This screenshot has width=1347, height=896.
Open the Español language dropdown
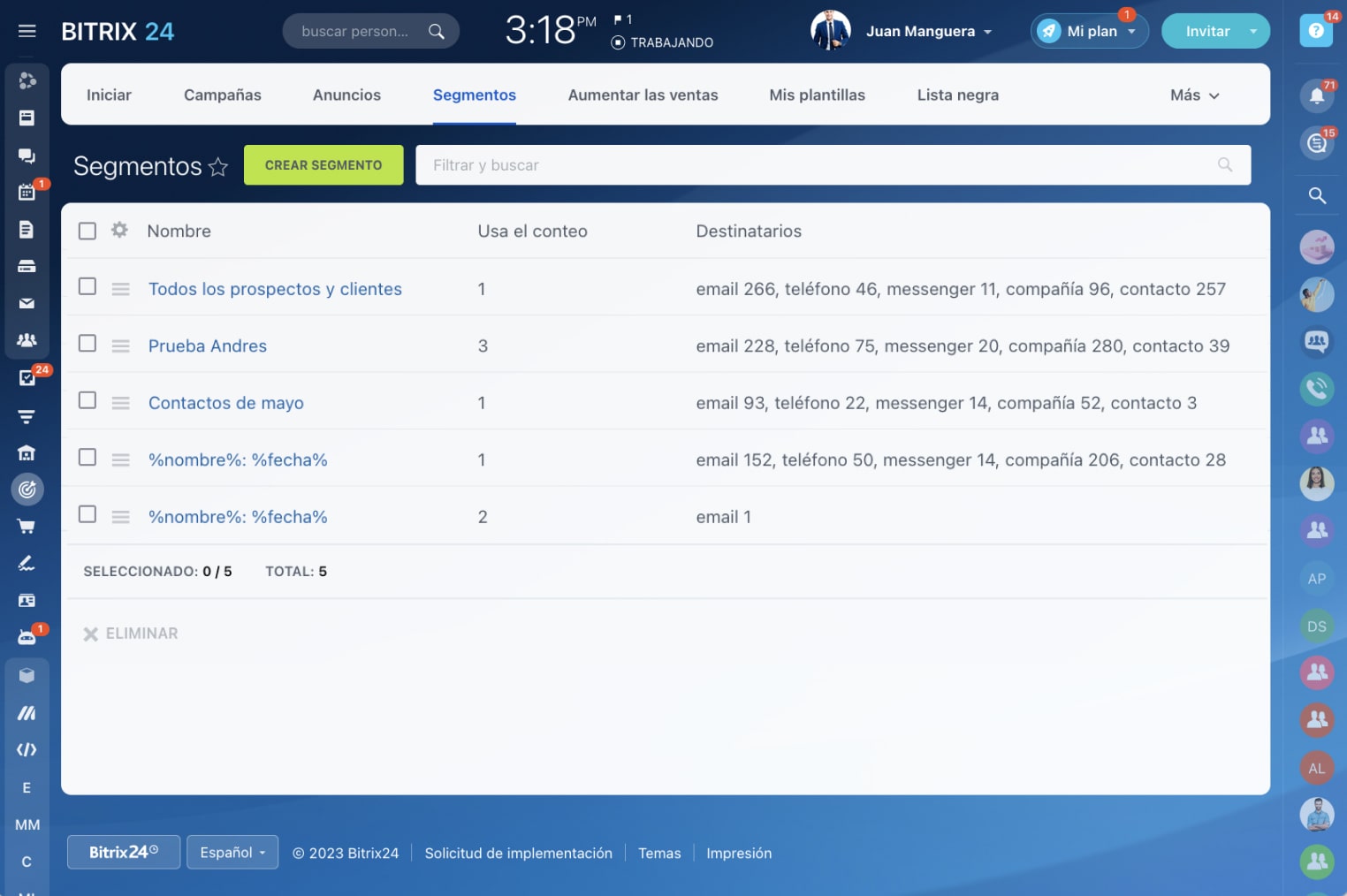tap(232, 853)
